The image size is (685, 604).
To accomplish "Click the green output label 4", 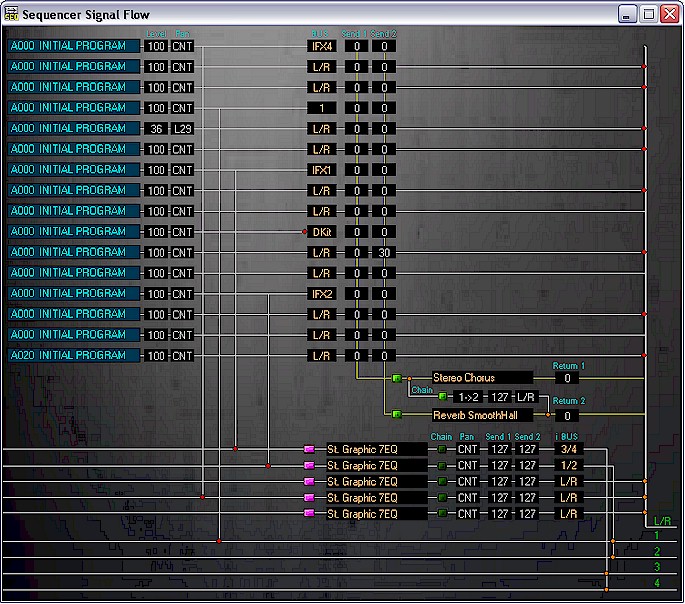I will coord(657,583).
